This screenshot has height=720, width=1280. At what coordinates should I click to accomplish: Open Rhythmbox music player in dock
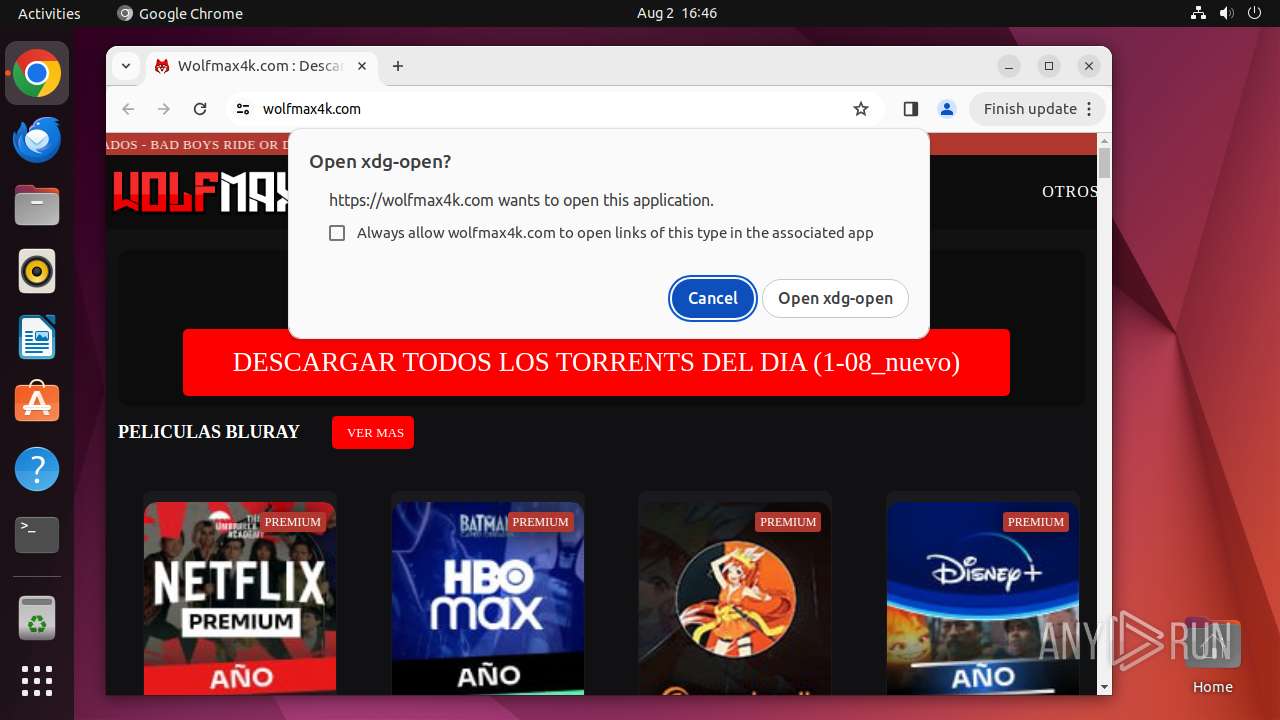37,271
